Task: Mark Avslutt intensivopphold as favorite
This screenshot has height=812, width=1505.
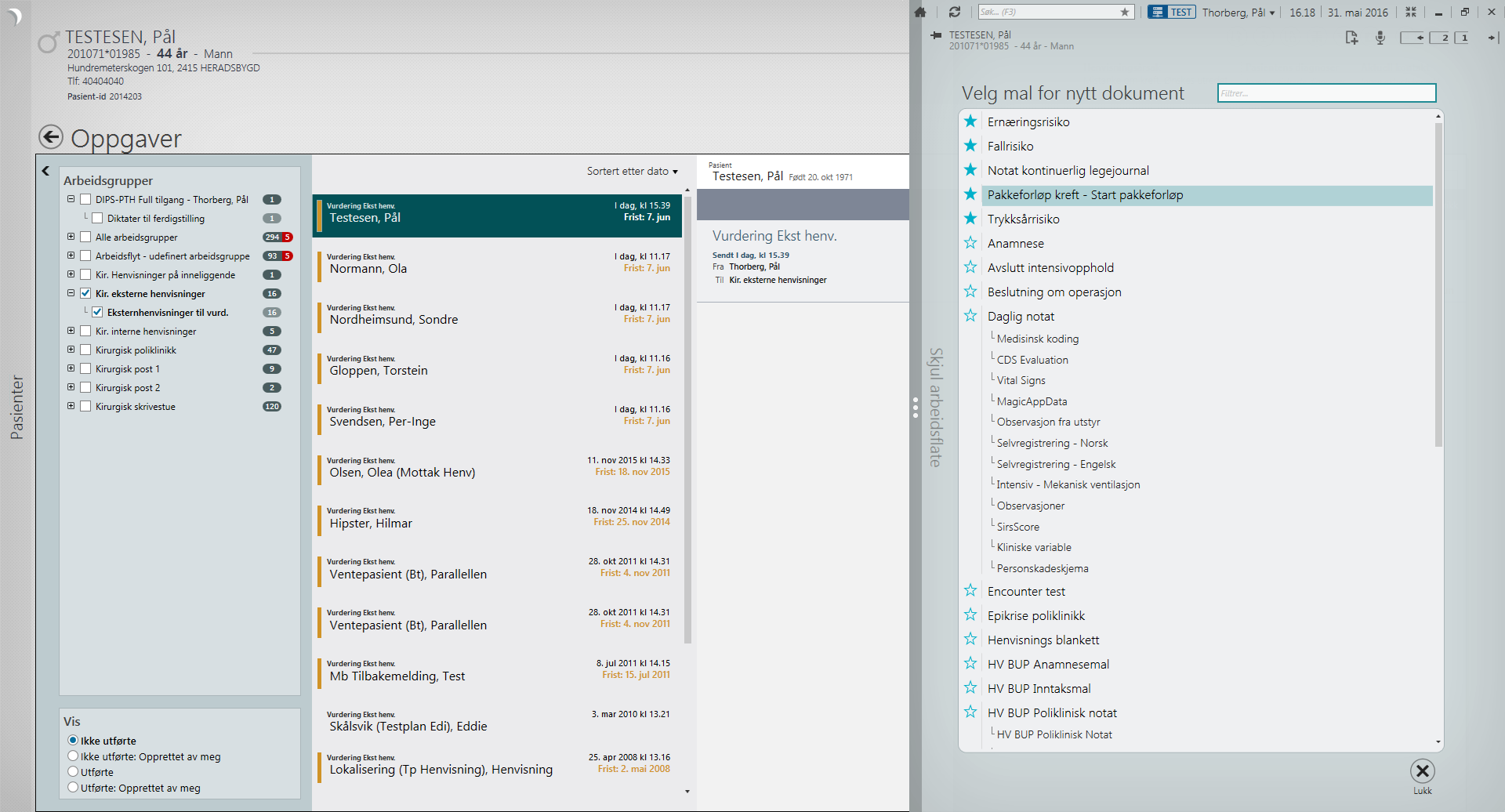Action: click(970, 267)
